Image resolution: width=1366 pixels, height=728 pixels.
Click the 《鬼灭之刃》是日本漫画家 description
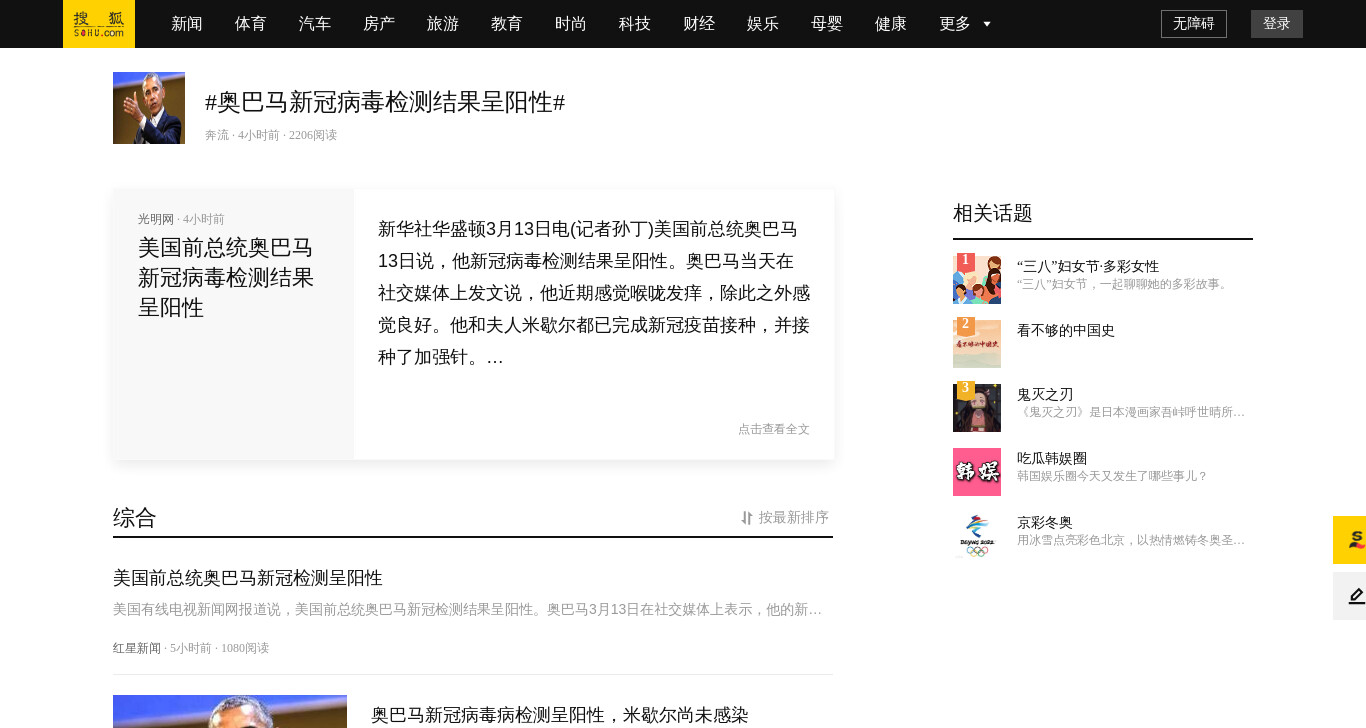(x=1131, y=412)
